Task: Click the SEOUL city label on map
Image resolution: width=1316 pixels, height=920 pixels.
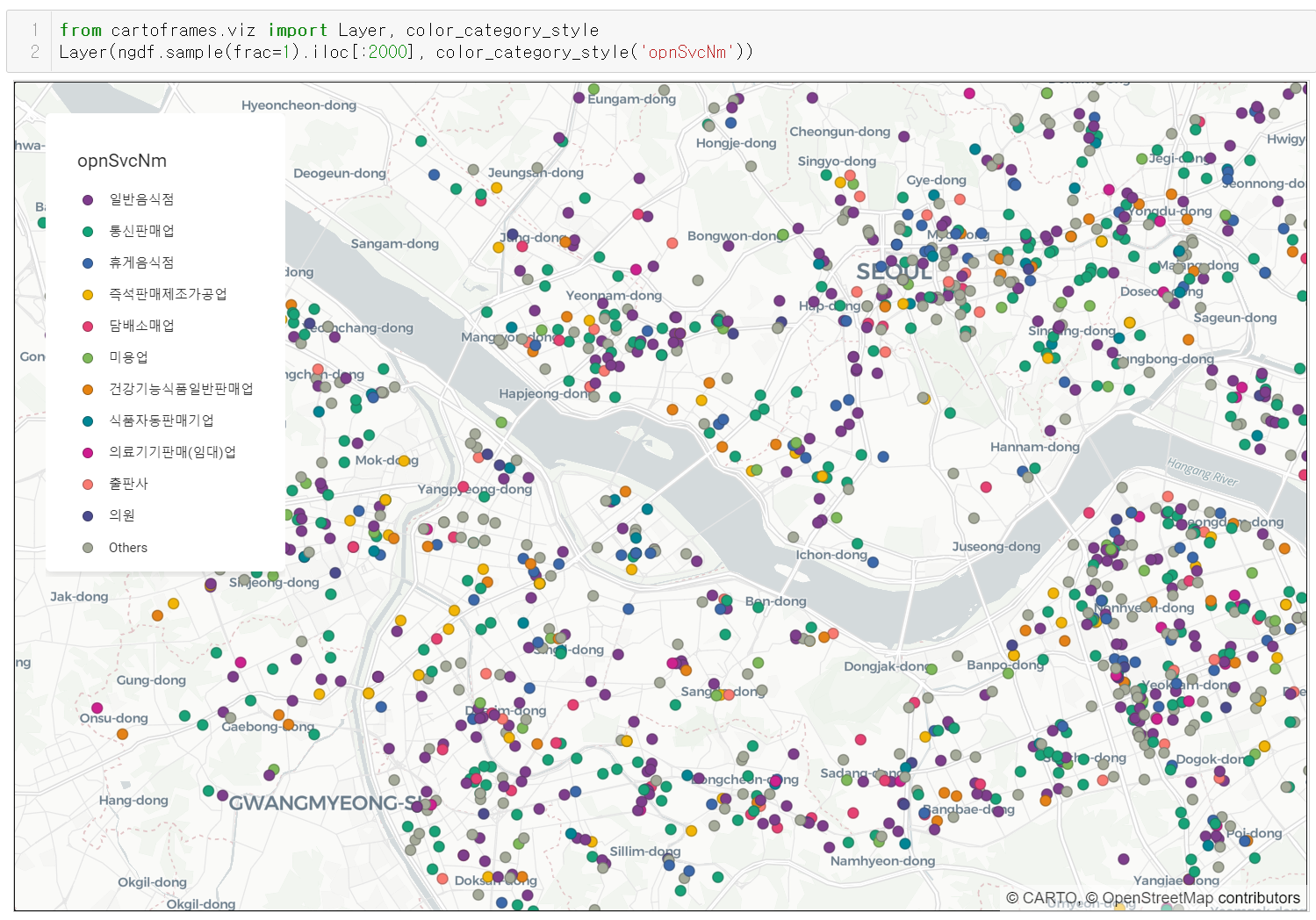Action: click(894, 272)
